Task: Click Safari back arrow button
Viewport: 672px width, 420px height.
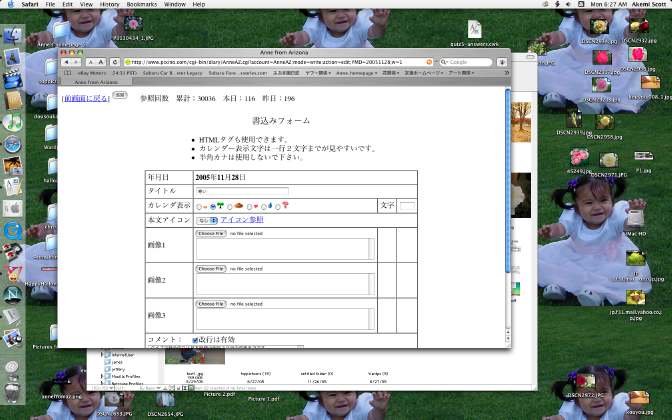Action: point(66,62)
